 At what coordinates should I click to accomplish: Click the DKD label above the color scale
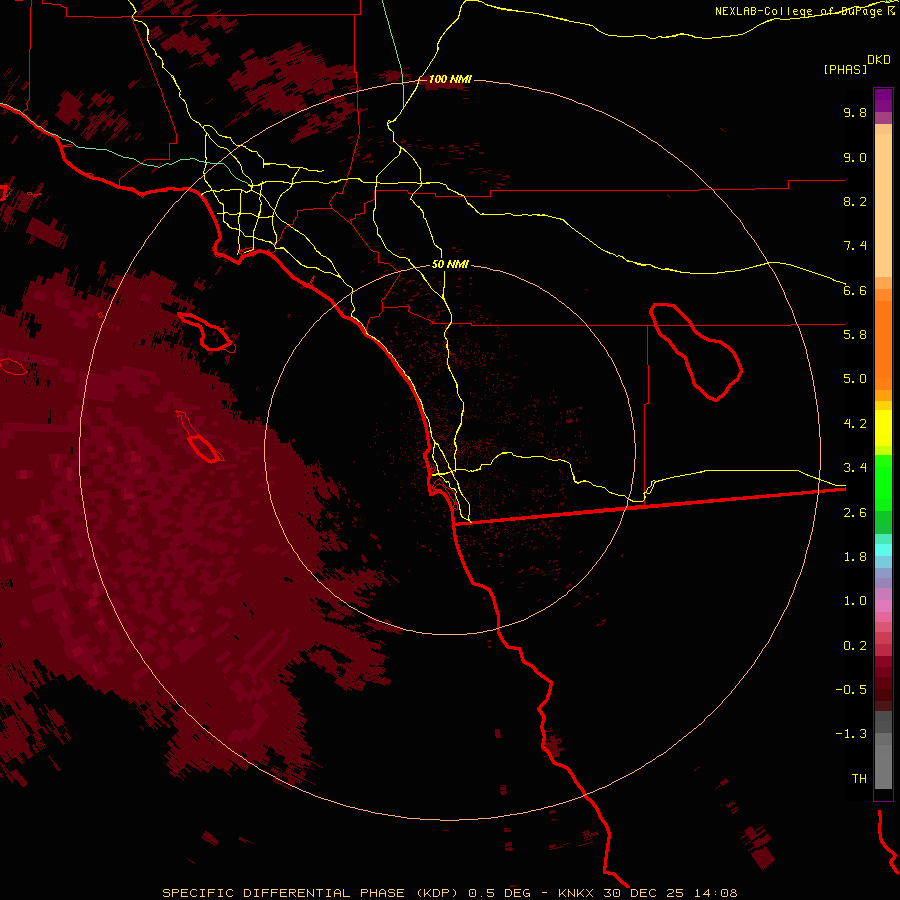879,60
